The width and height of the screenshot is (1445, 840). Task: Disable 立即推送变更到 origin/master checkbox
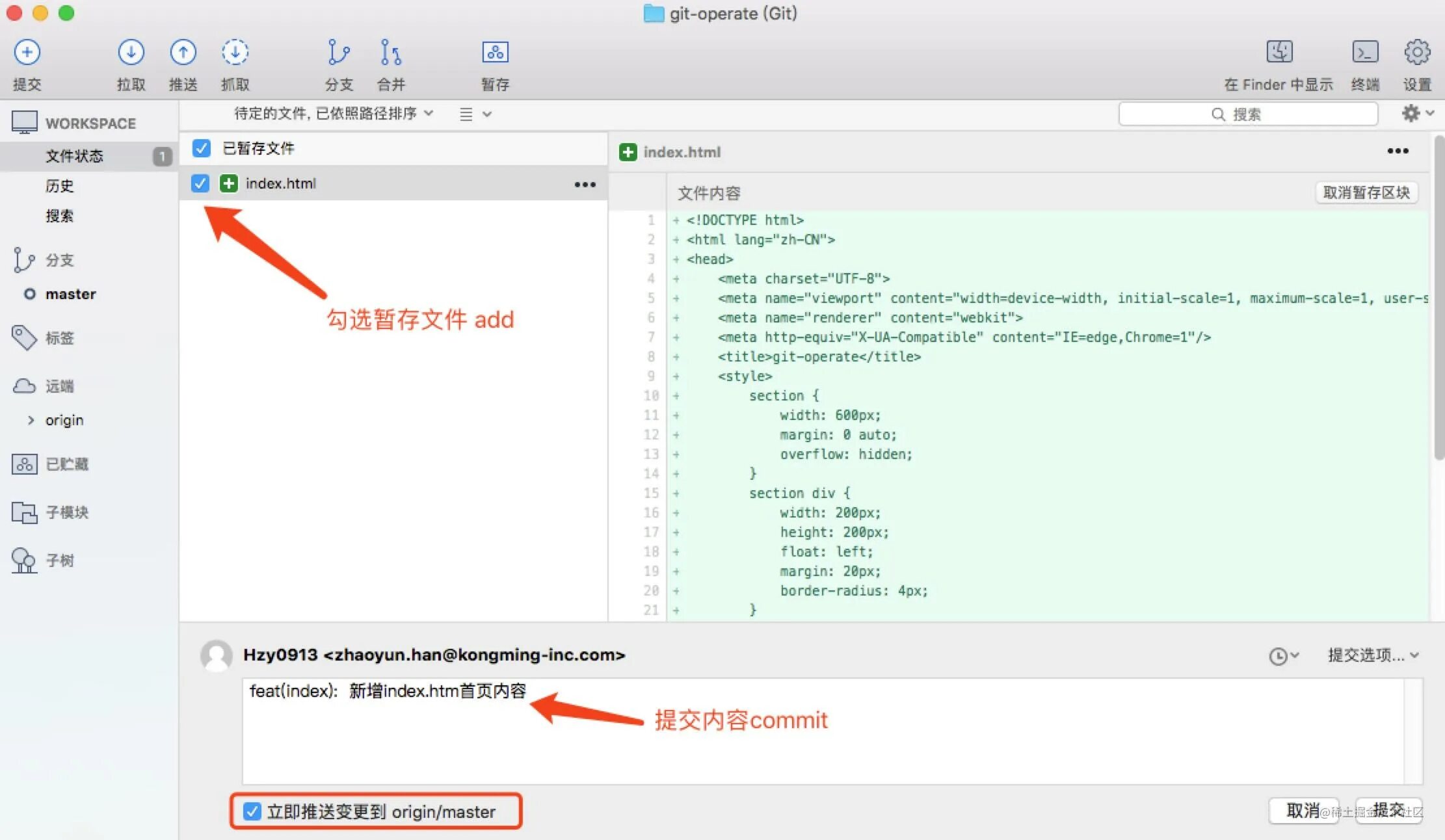pyautogui.click(x=252, y=811)
